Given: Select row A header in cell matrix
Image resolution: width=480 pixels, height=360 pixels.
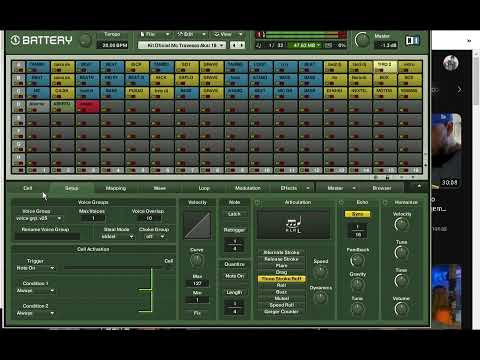Looking at the screenshot, I should point(19,67).
